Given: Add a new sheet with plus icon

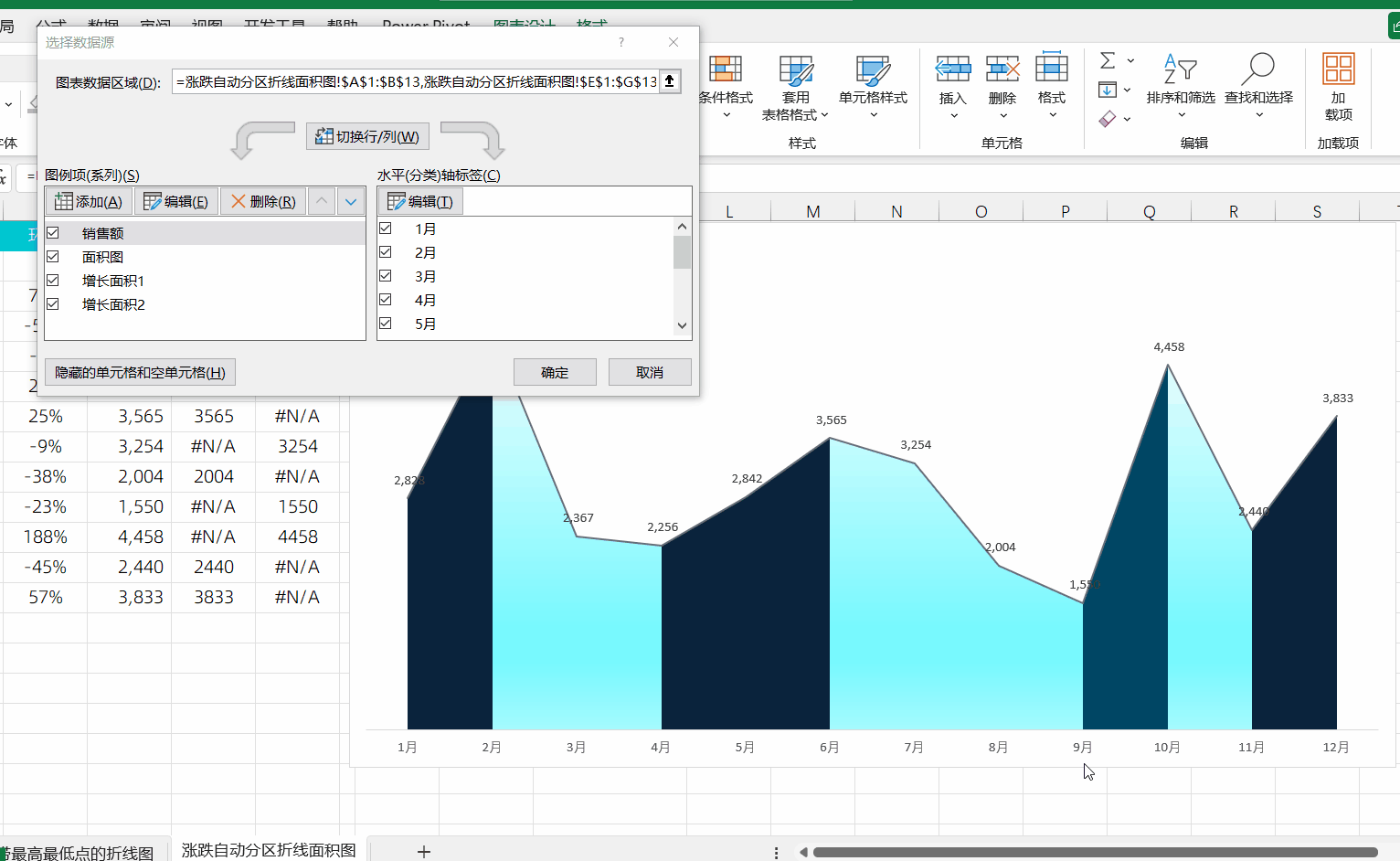Looking at the screenshot, I should pyautogui.click(x=424, y=851).
